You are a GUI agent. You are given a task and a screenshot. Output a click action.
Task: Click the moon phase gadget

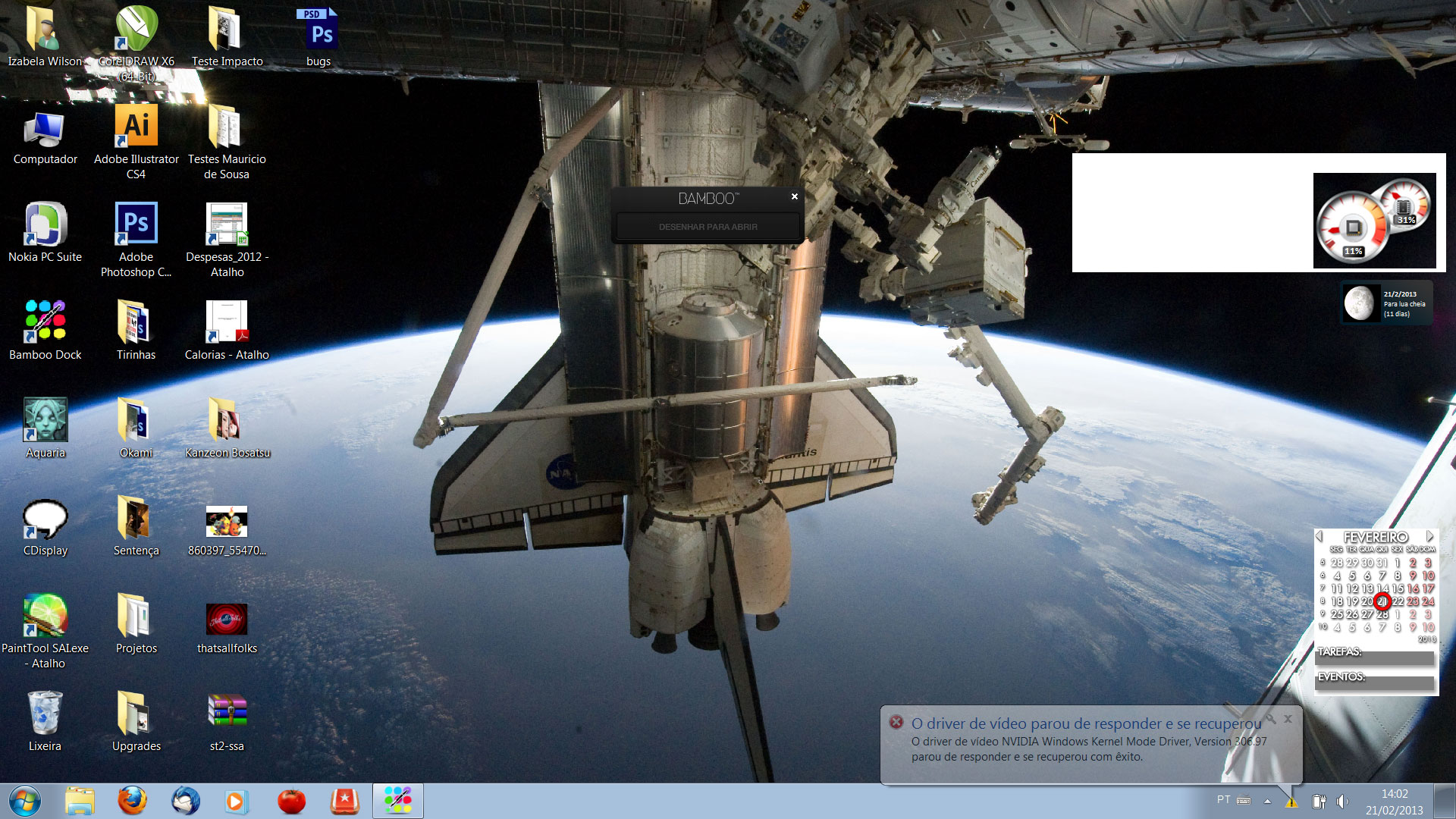(x=1387, y=303)
